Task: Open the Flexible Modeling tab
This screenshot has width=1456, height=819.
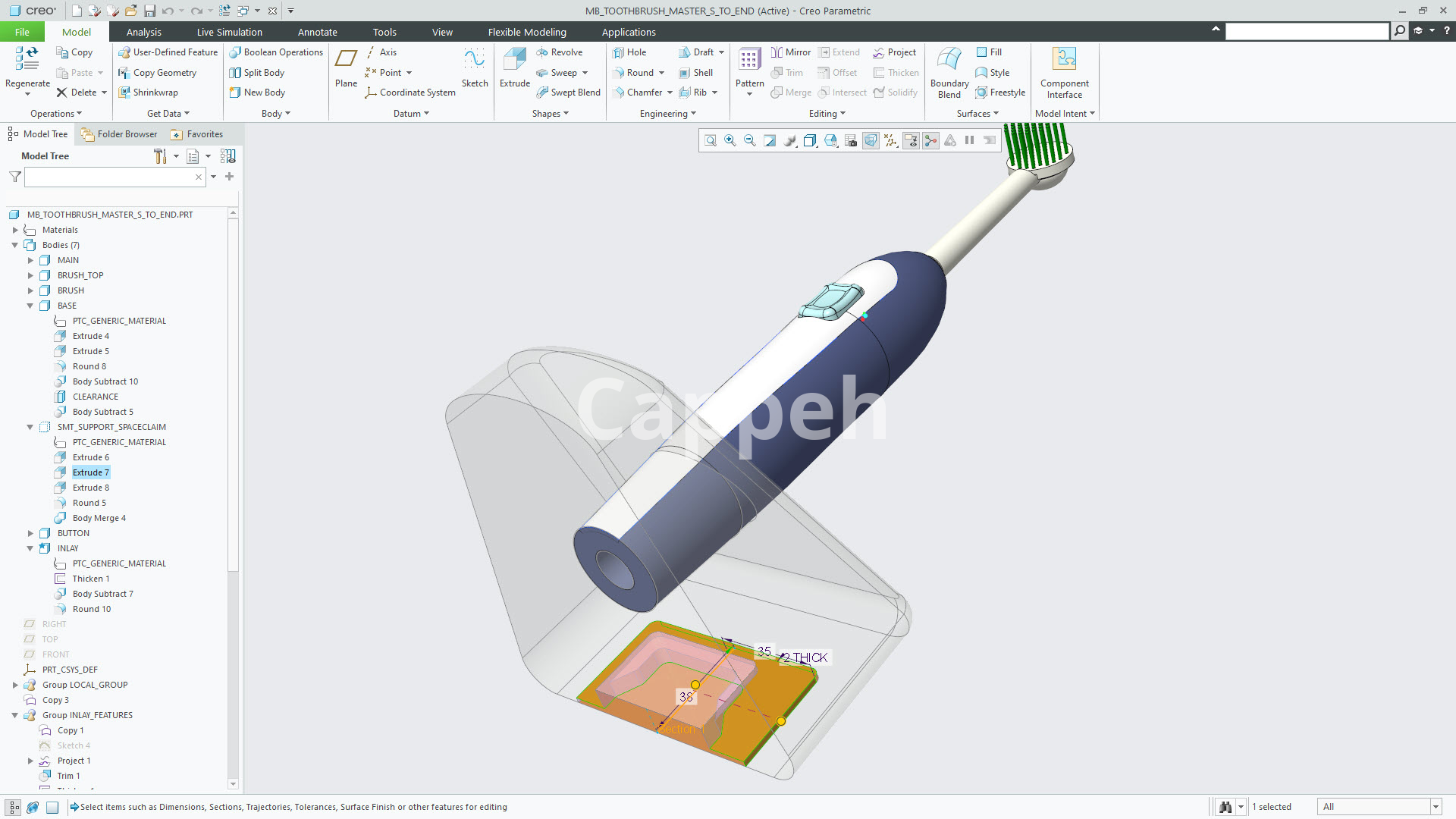Action: [527, 32]
